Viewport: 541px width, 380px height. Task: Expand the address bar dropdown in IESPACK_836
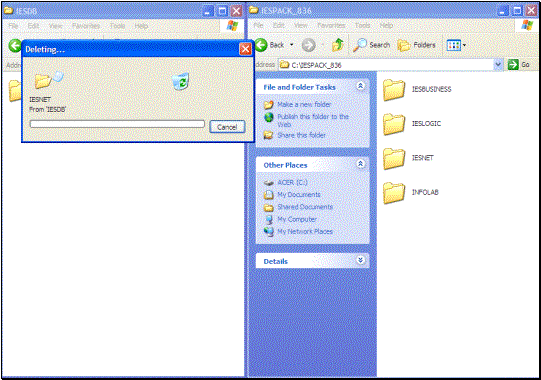click(x=498, y=65)
